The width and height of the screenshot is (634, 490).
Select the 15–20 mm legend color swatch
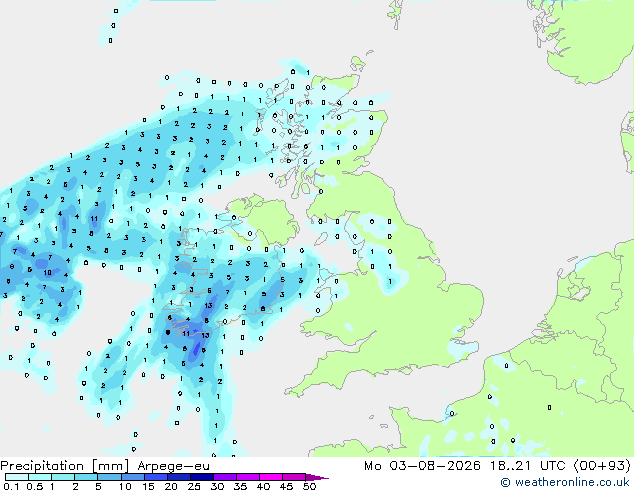point(156,477)
